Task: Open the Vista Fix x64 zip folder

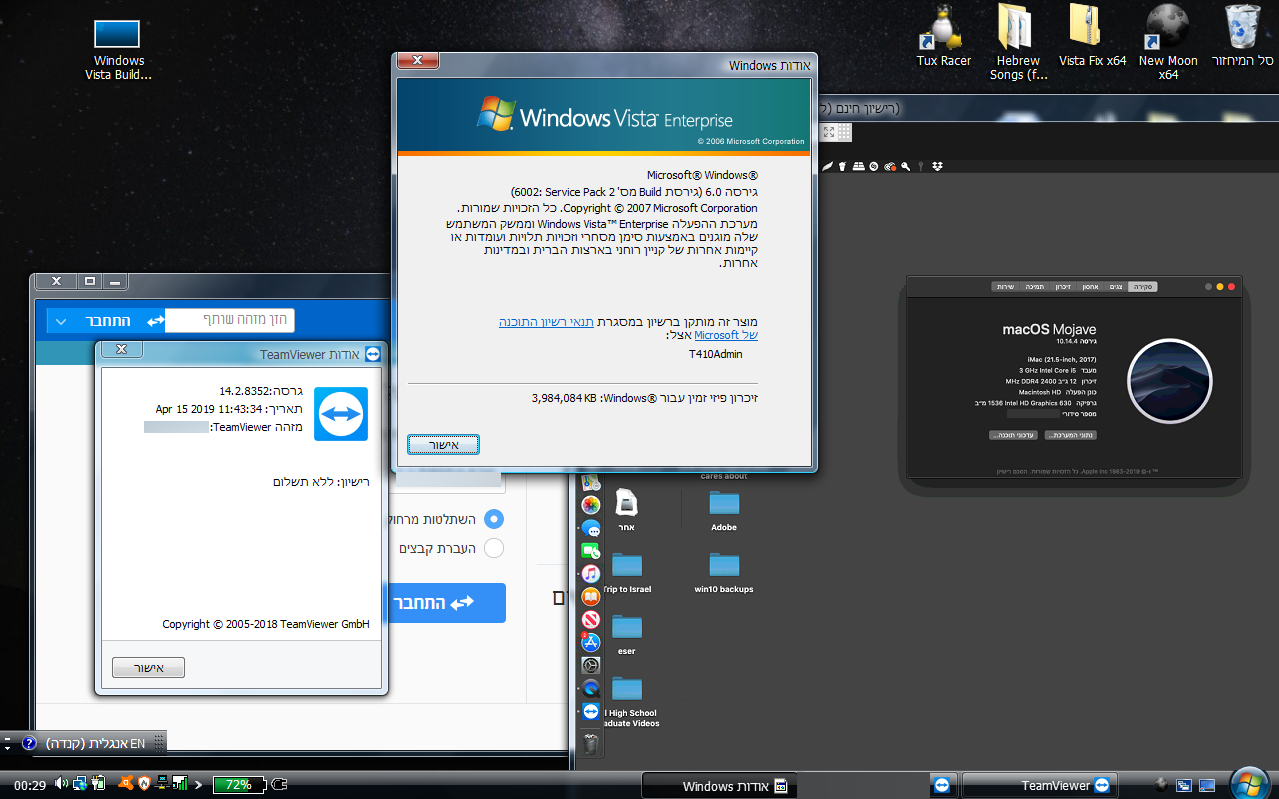Action: [x=1092, y=37]
